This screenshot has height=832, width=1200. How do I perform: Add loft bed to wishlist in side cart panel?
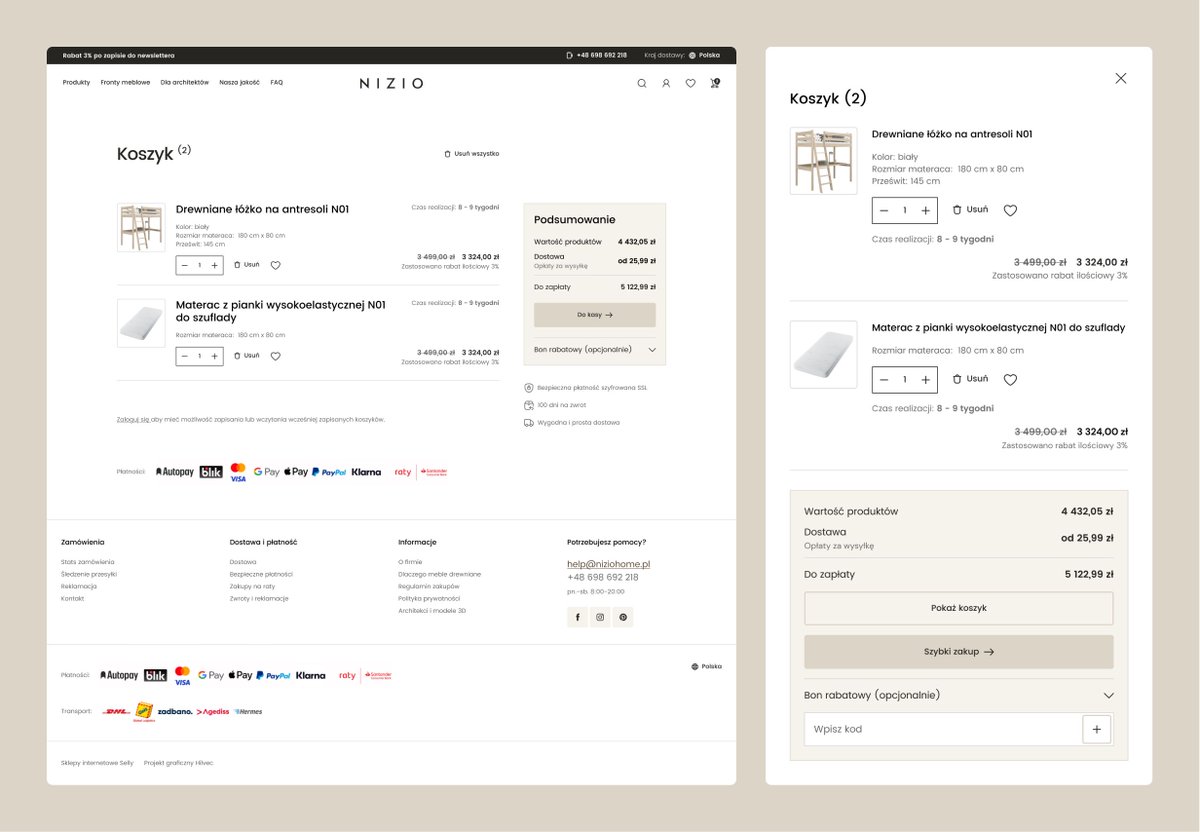tap(1010, 210)
